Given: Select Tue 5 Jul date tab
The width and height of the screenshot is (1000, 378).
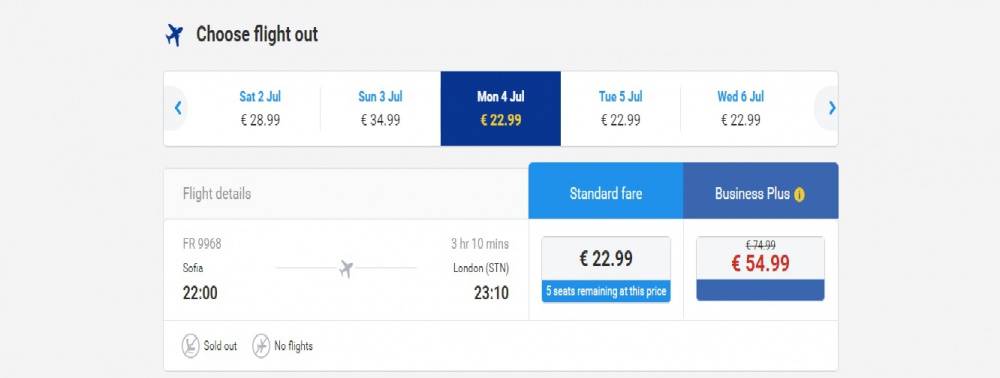Looking at the screenshot, I should (621, 108).
